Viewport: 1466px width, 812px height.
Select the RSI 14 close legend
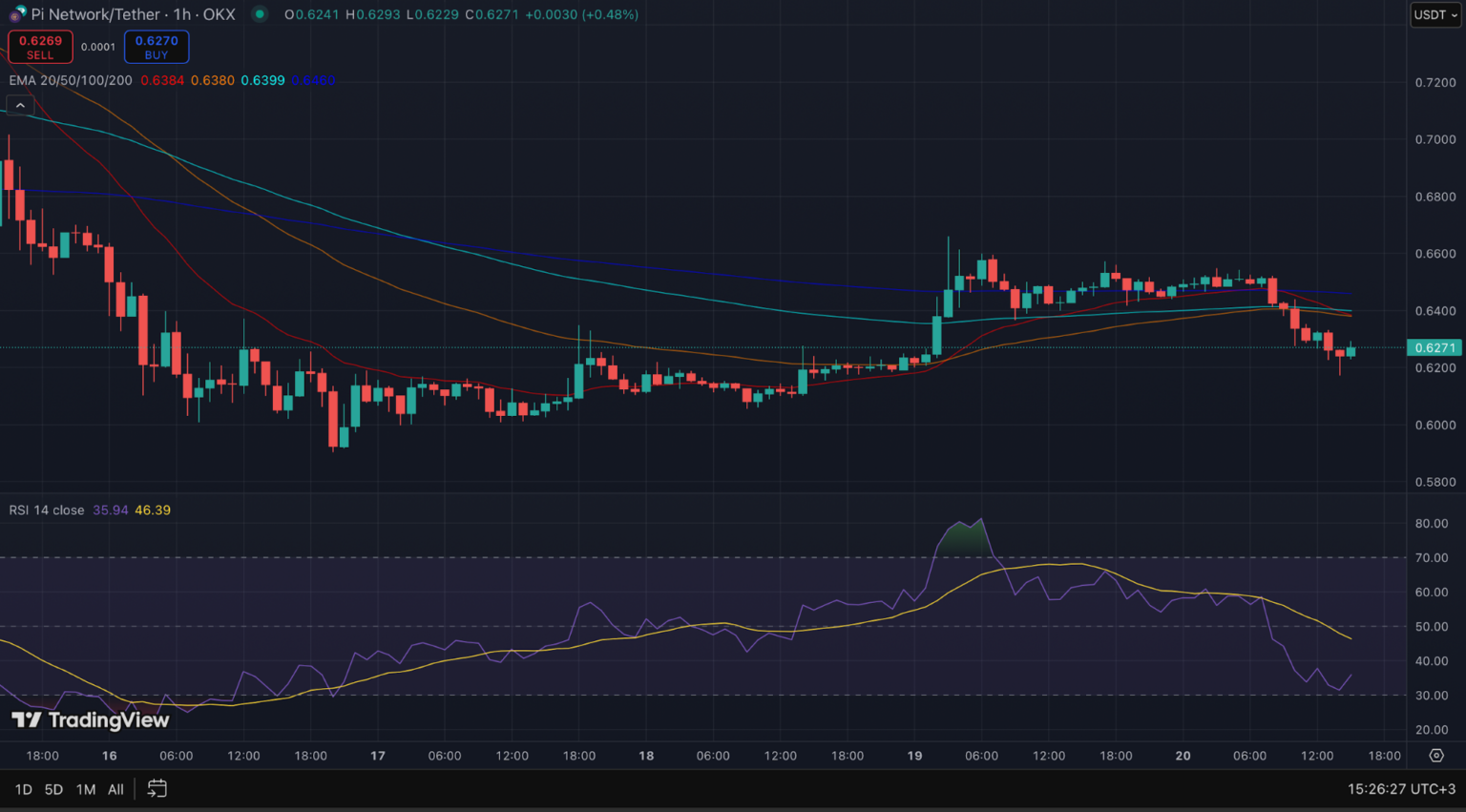[x=47, y=510]
